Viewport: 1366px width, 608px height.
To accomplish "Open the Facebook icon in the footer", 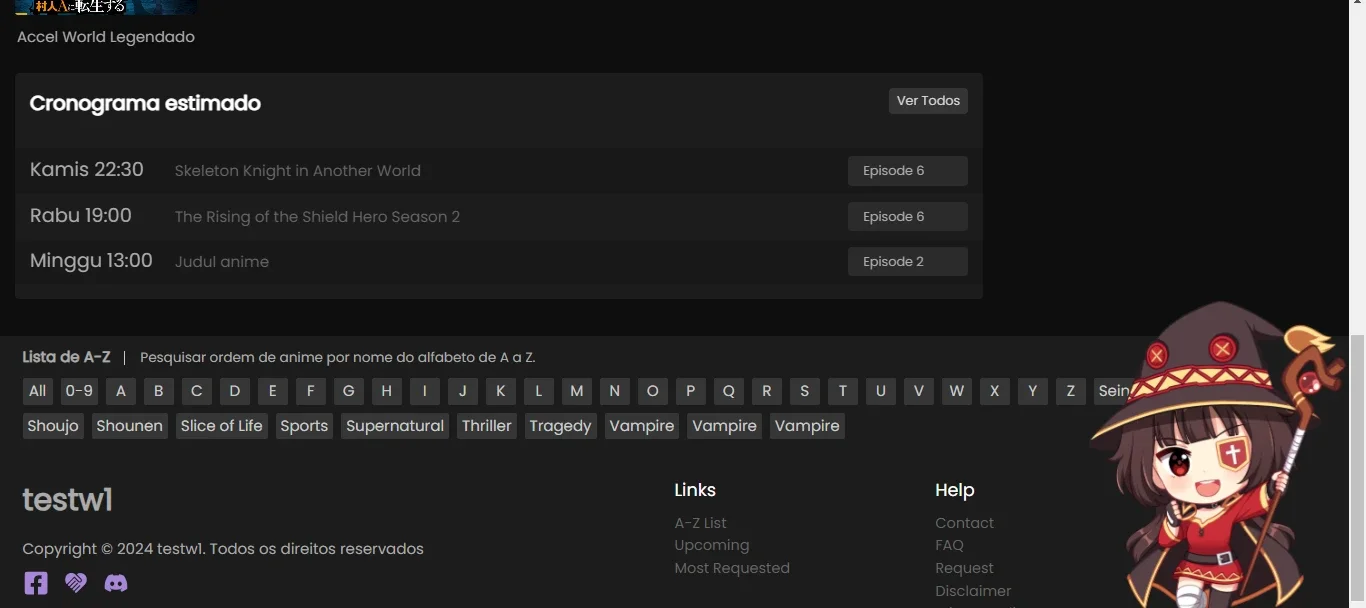I will point(36,583).
